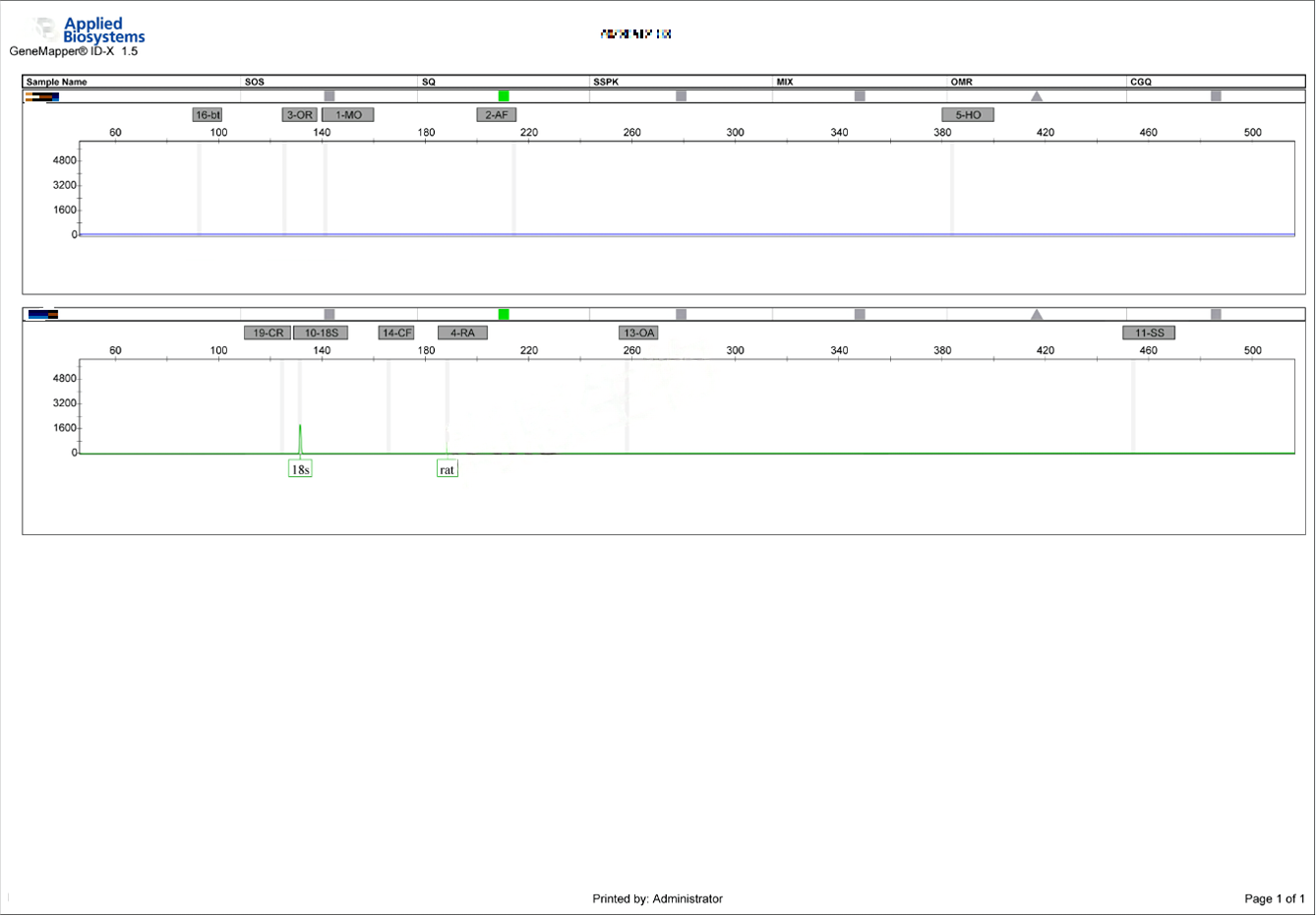
Task: Click the Page 1 of 1 footer text
Action: pos(1275,898)
